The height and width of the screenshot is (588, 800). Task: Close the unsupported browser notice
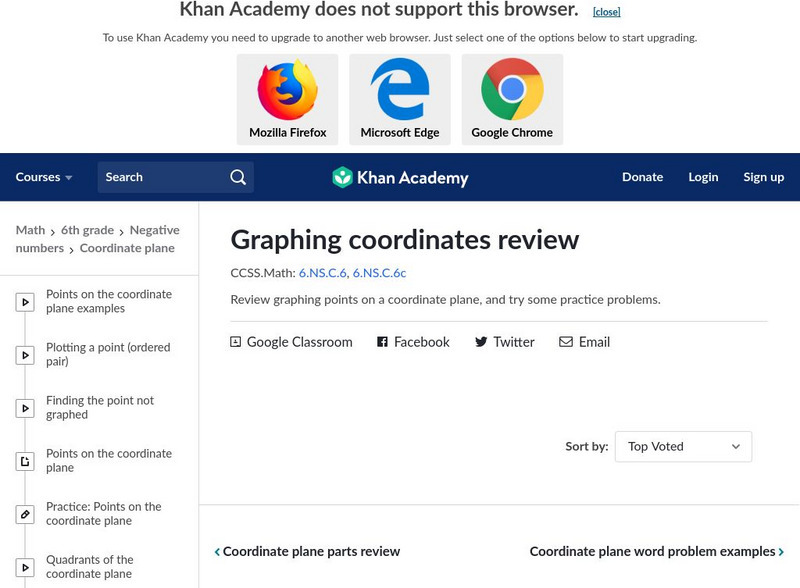click(606, 12)
